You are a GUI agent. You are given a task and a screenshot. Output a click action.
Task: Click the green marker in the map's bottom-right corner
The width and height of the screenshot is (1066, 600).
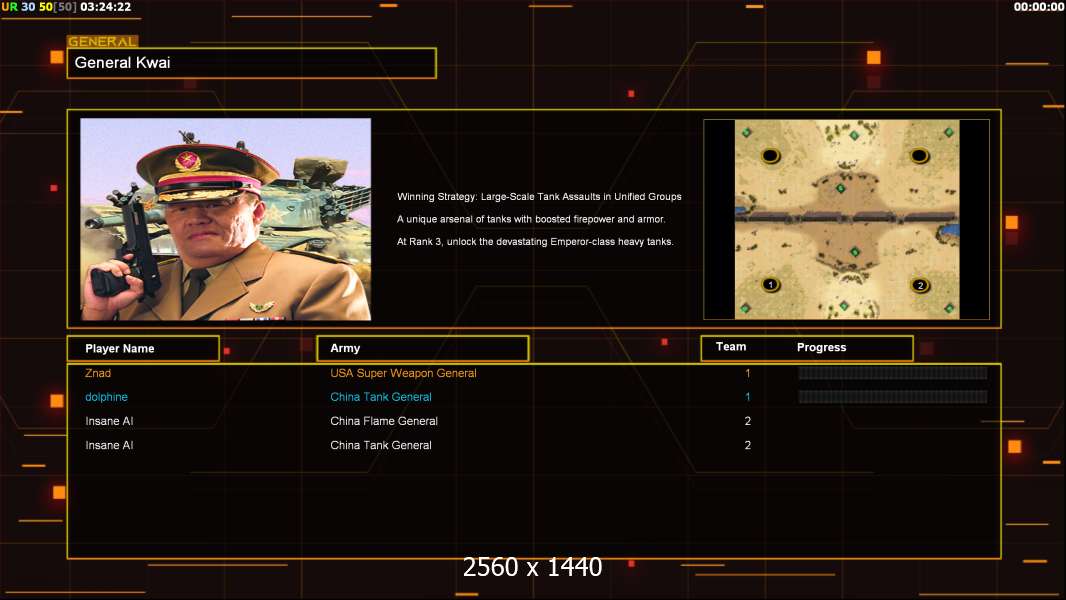(x=949, y=308)
